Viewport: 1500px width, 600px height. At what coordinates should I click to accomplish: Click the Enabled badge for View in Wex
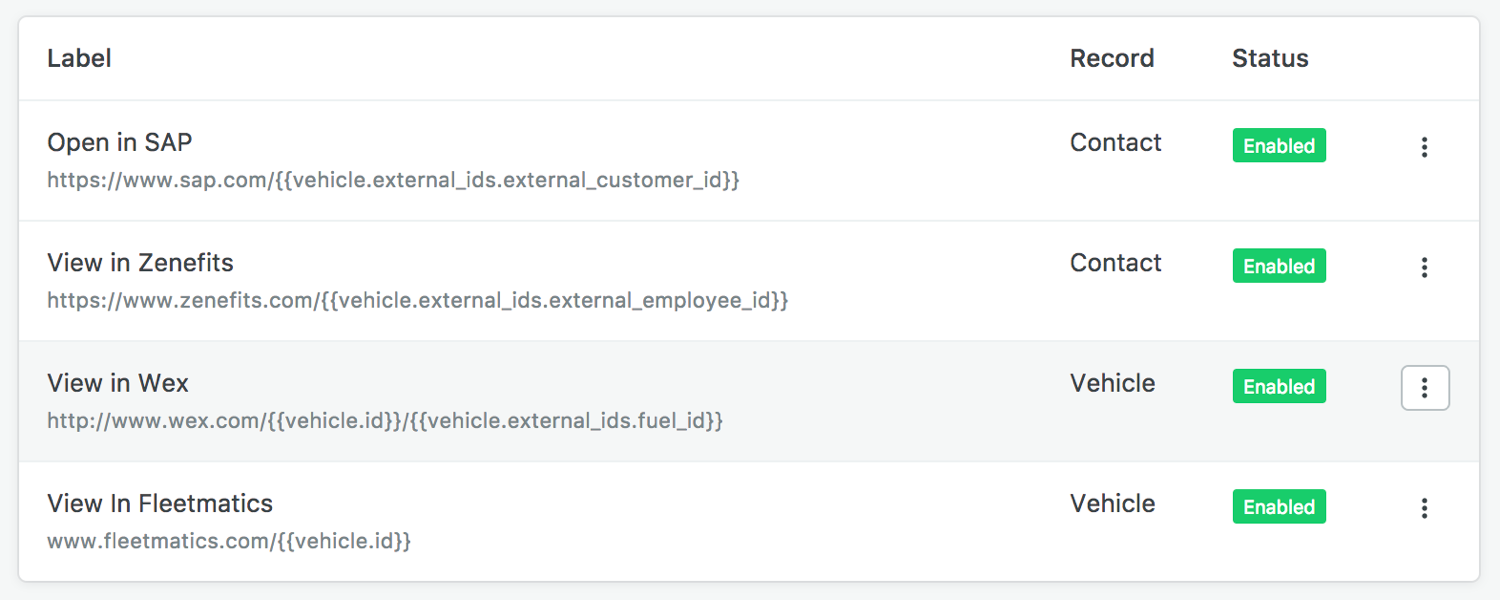point(1278,387)
